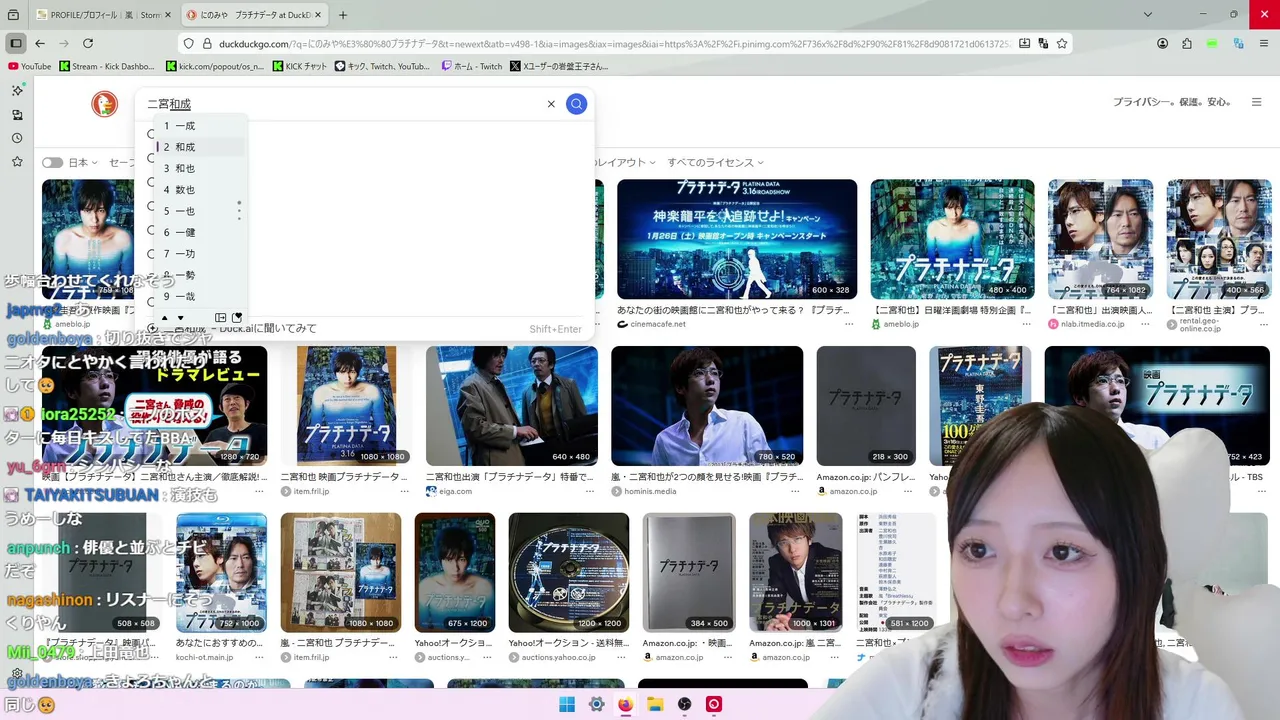Toggle the Firefox sidebar button

tap(16, 43)
